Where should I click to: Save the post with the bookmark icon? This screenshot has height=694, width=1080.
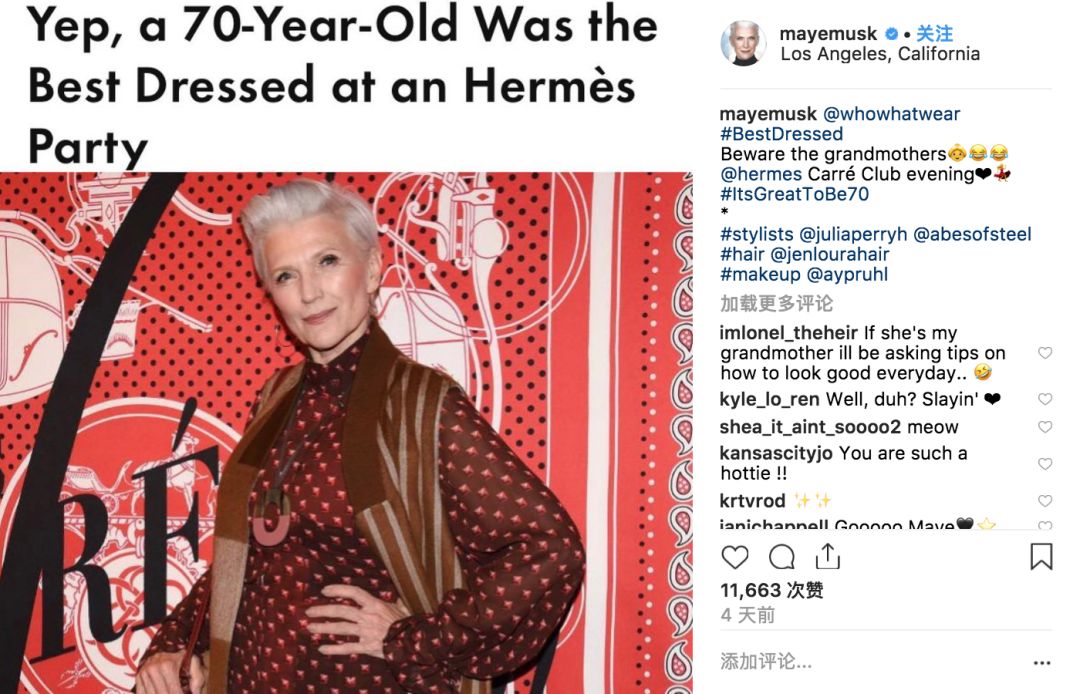1041,556
